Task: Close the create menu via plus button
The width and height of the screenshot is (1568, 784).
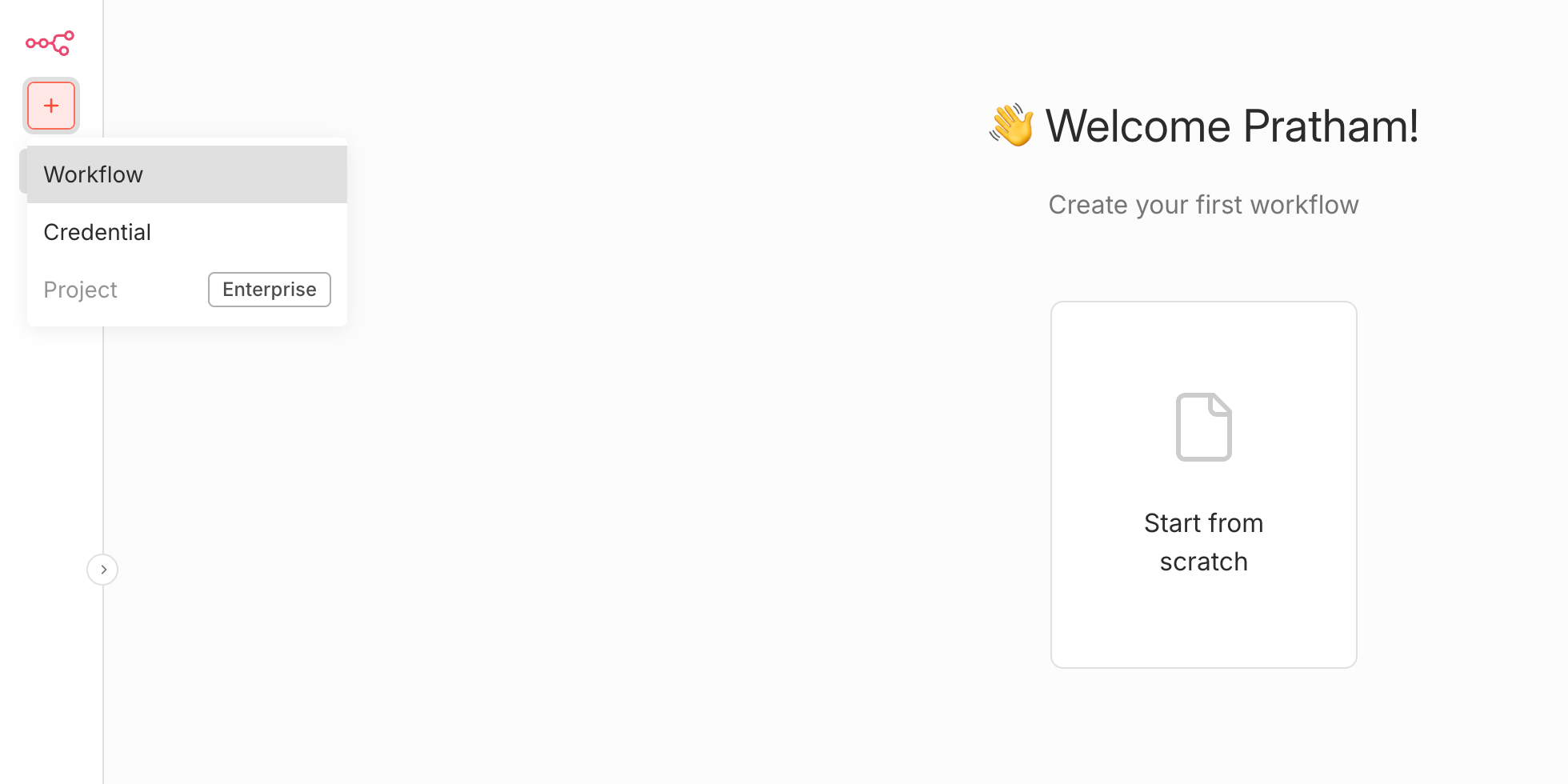Action: tap(51, 106)
